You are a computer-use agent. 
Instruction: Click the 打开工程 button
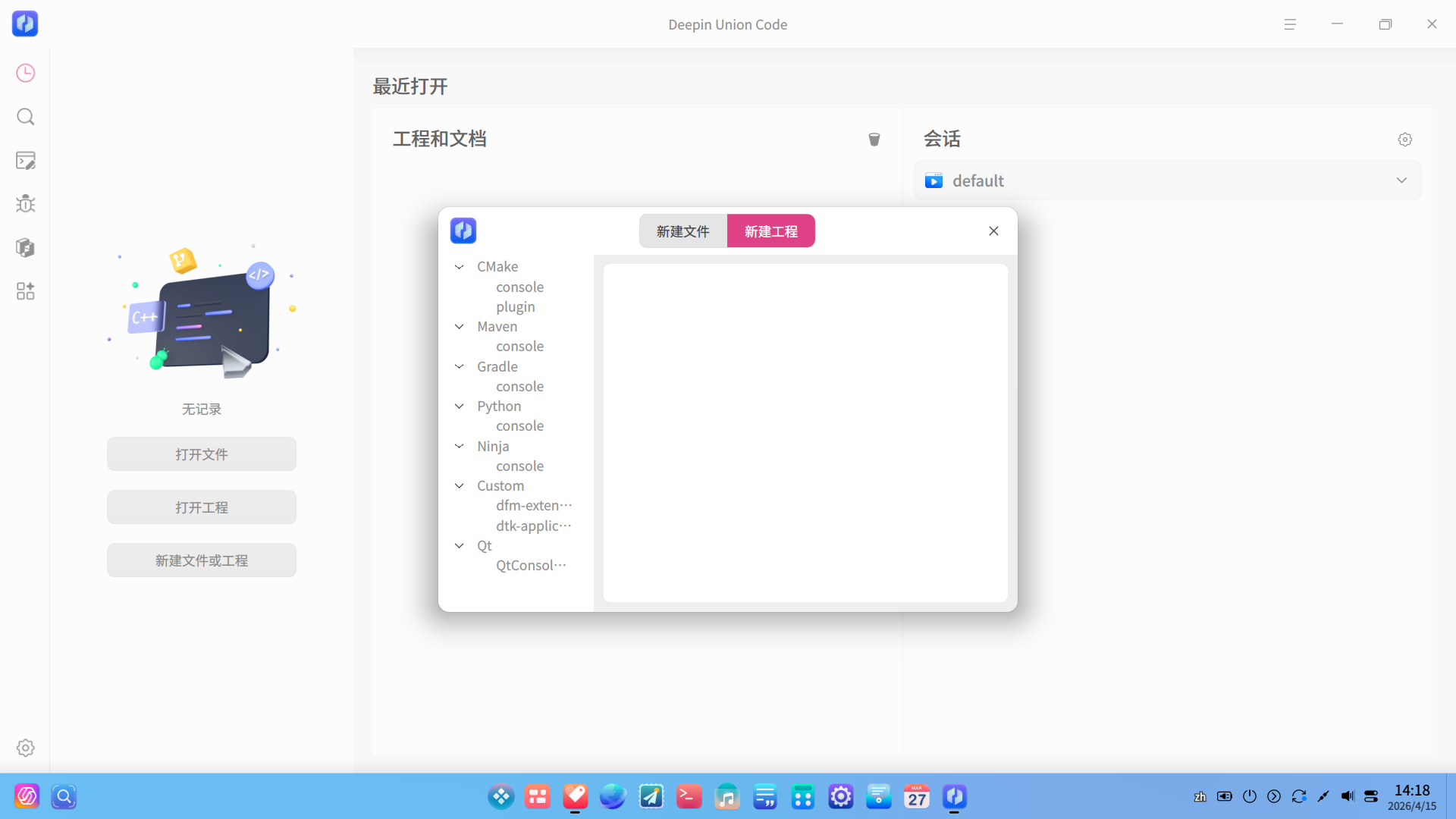(201, 507)
